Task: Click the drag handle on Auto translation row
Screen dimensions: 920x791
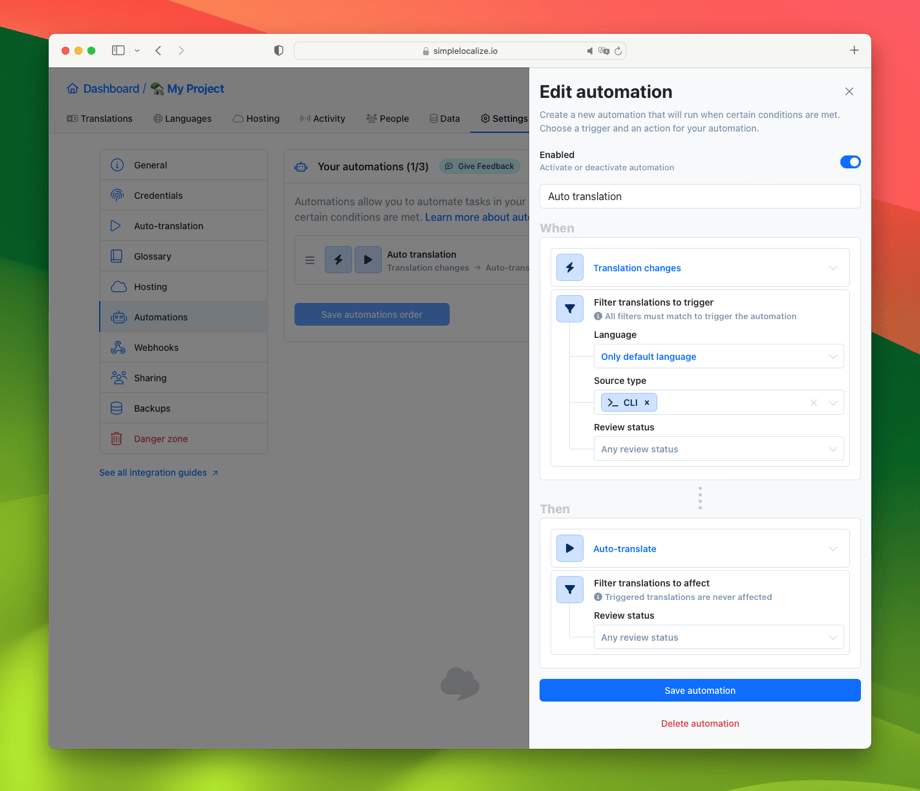Action: (x=310, y=260)
